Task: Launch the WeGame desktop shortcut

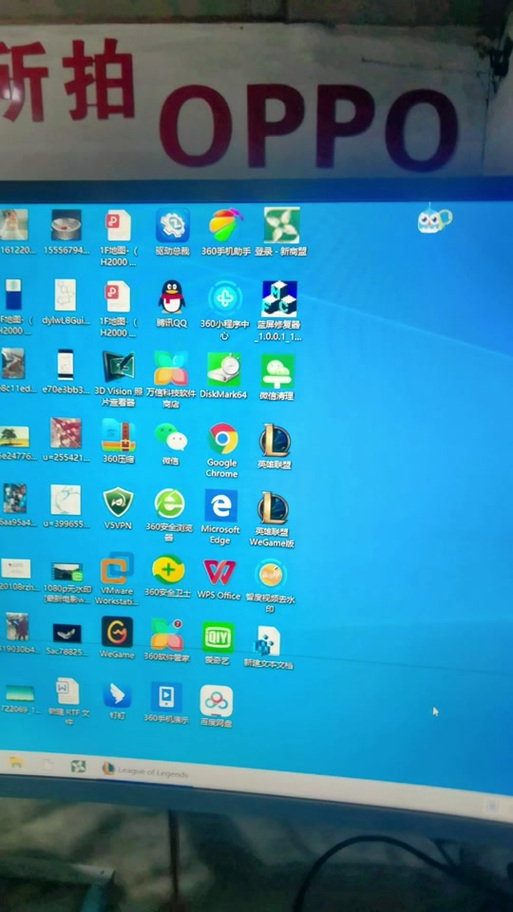Action: tap(117, 637)
